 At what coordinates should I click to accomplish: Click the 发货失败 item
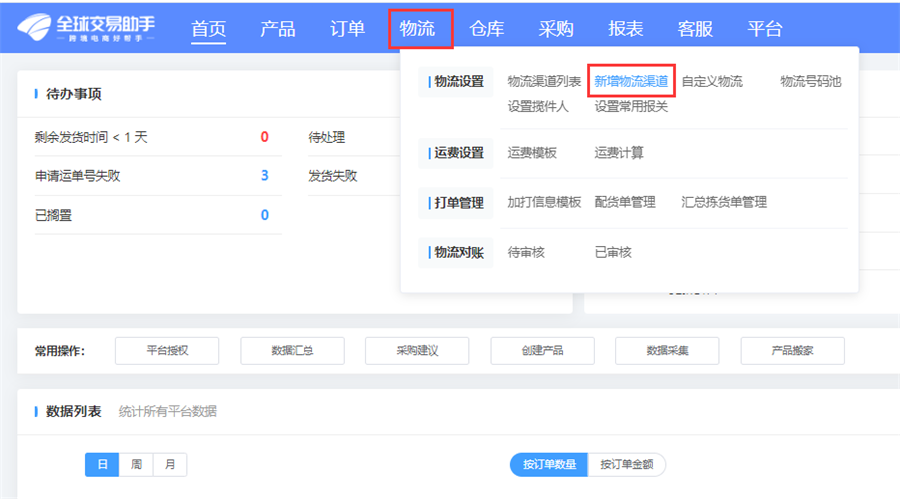coord(333,176)
